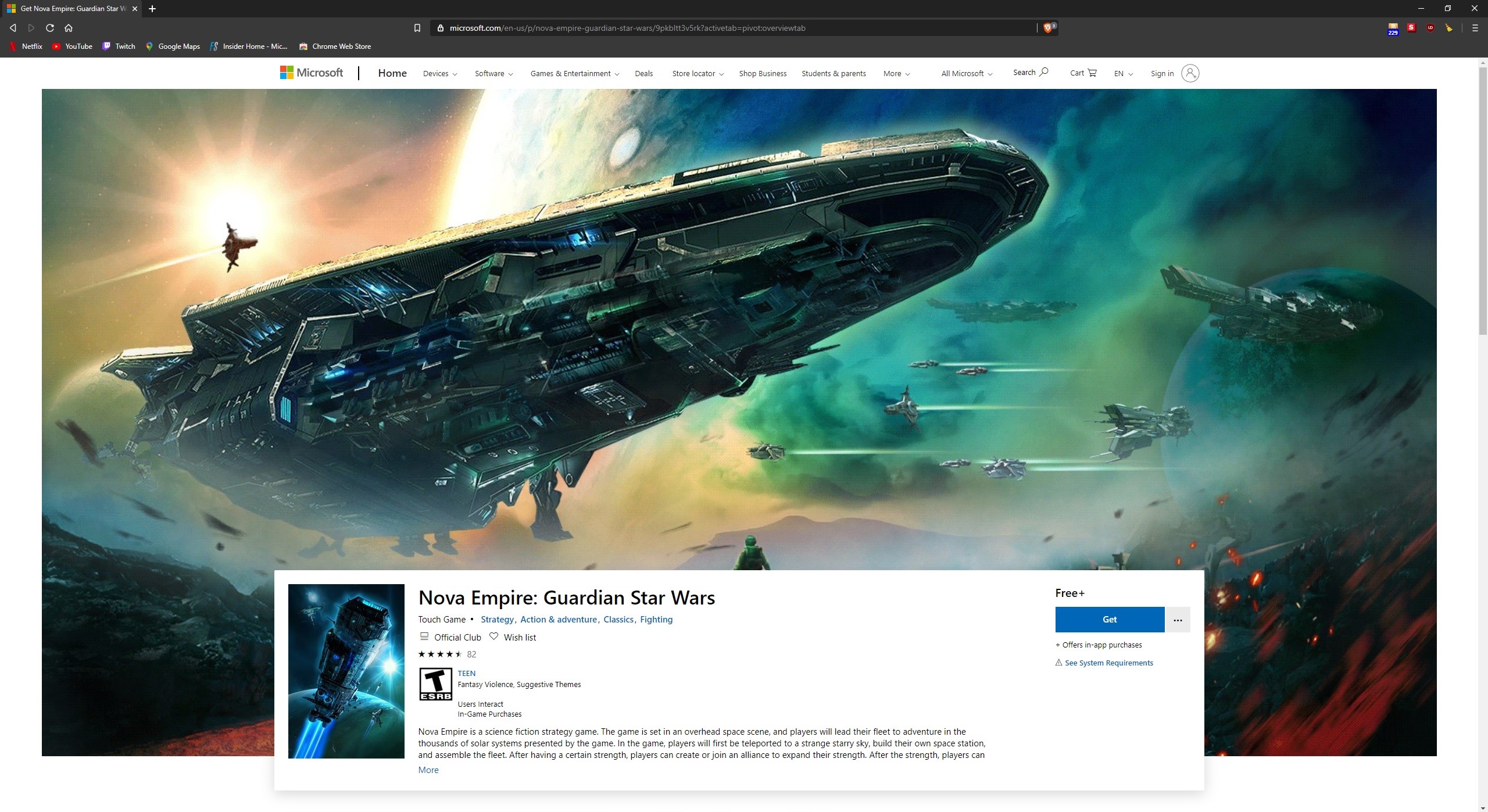The image size is (1488, 812).
Task: Open the Google Maps bookmark
Action: (x=173, y=46)
